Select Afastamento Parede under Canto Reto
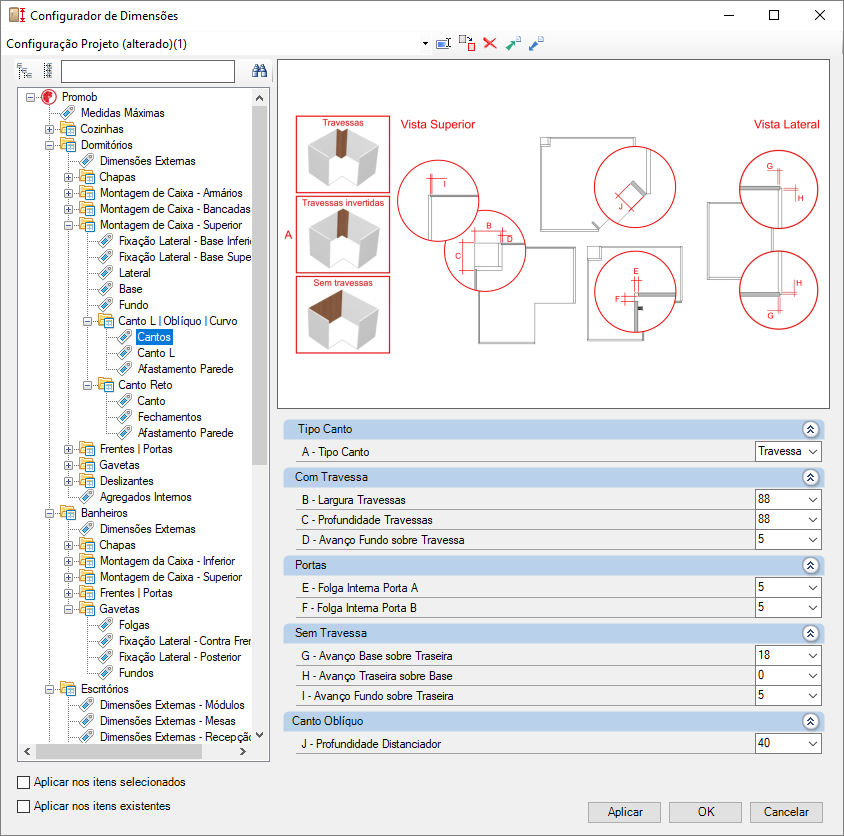 point(186,433)
